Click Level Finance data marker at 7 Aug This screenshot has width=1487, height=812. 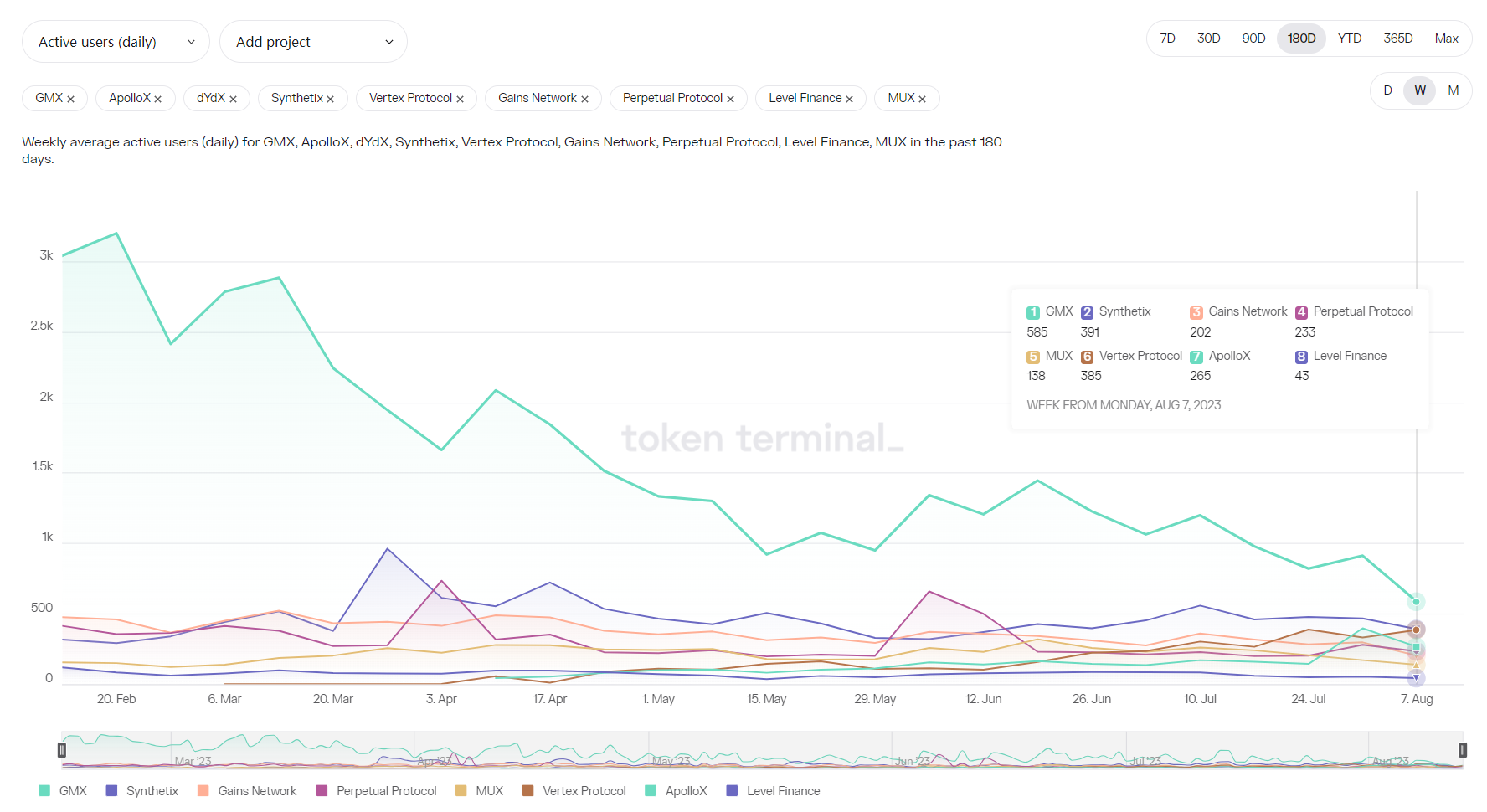pyautogui.click(x=1416, y=678)
